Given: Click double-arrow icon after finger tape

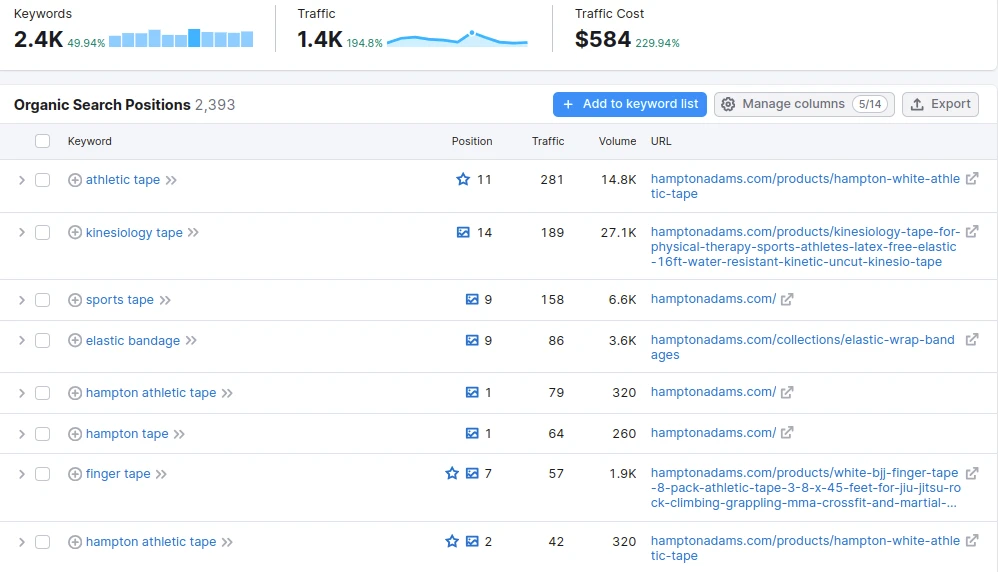Looking at the screenshot, I should [162, 475].
